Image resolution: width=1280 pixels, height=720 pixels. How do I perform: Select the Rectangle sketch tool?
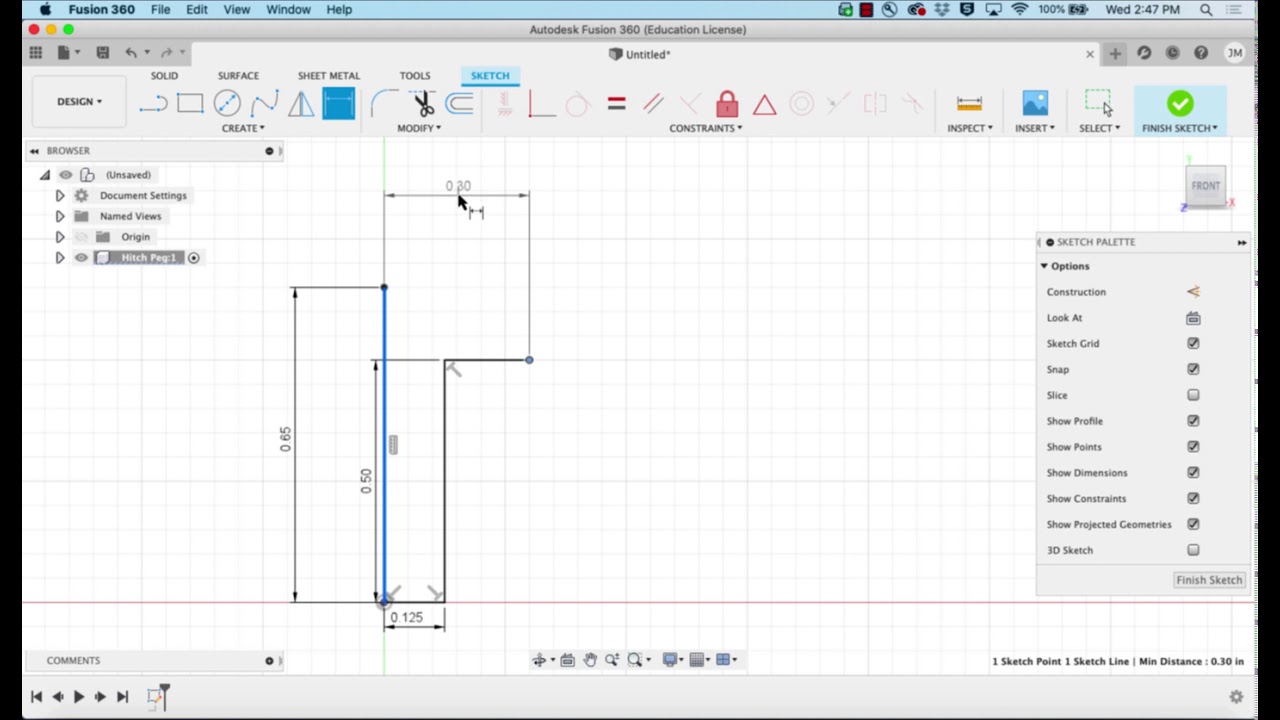click(190, 103)
